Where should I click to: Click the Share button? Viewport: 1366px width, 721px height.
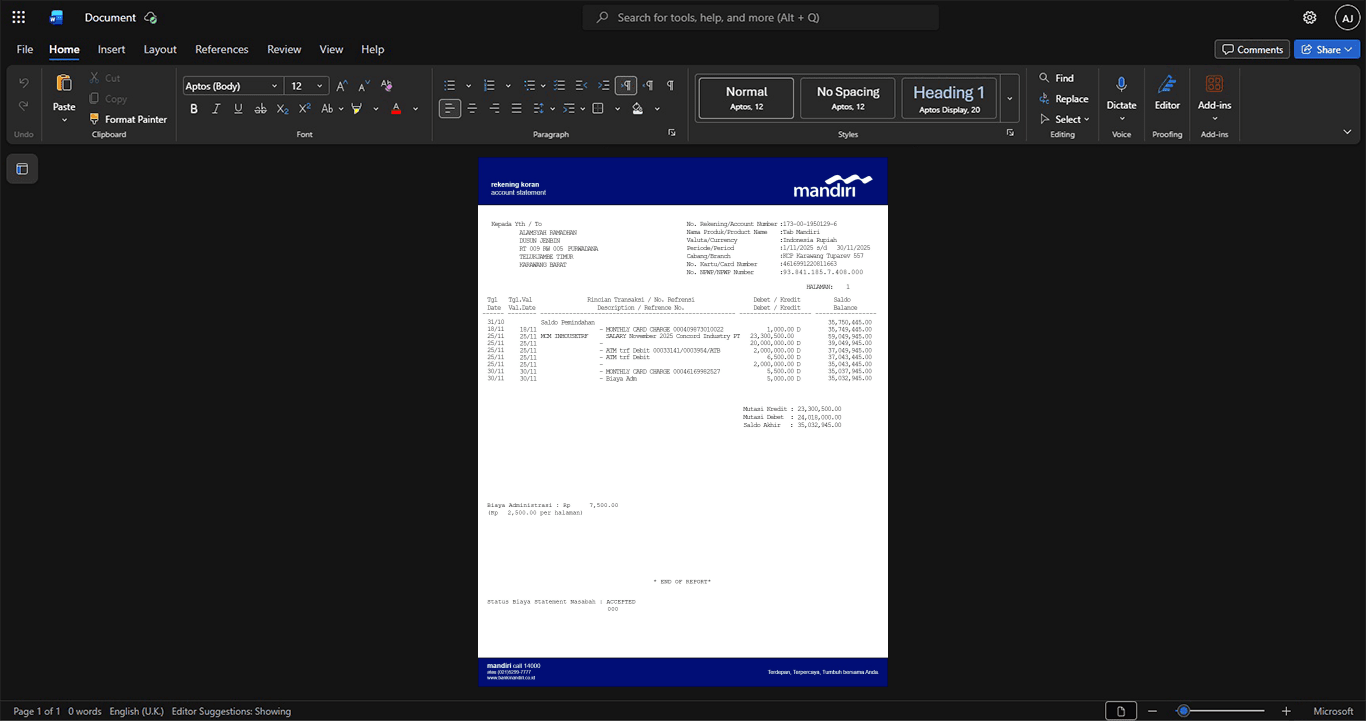pyautogui.click(x=1327, y=49)
